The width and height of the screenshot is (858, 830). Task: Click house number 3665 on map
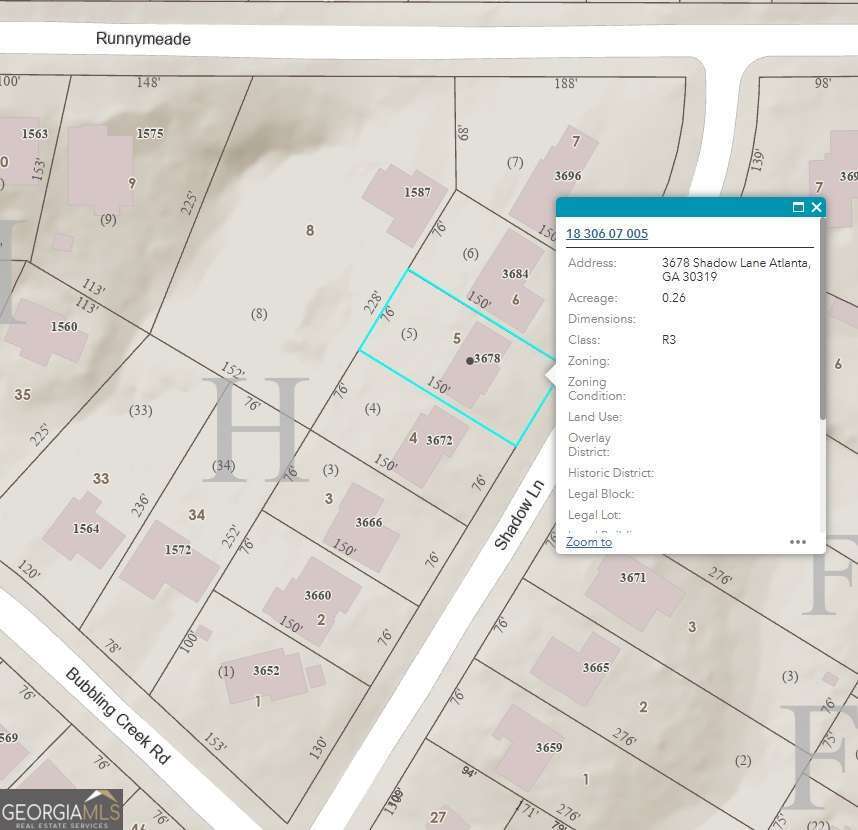[596, 668]
